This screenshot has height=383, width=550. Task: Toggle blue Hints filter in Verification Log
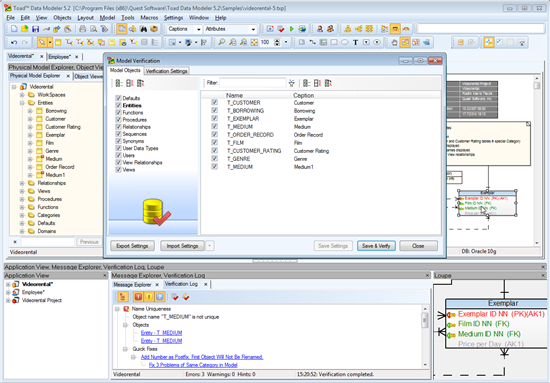160,297
